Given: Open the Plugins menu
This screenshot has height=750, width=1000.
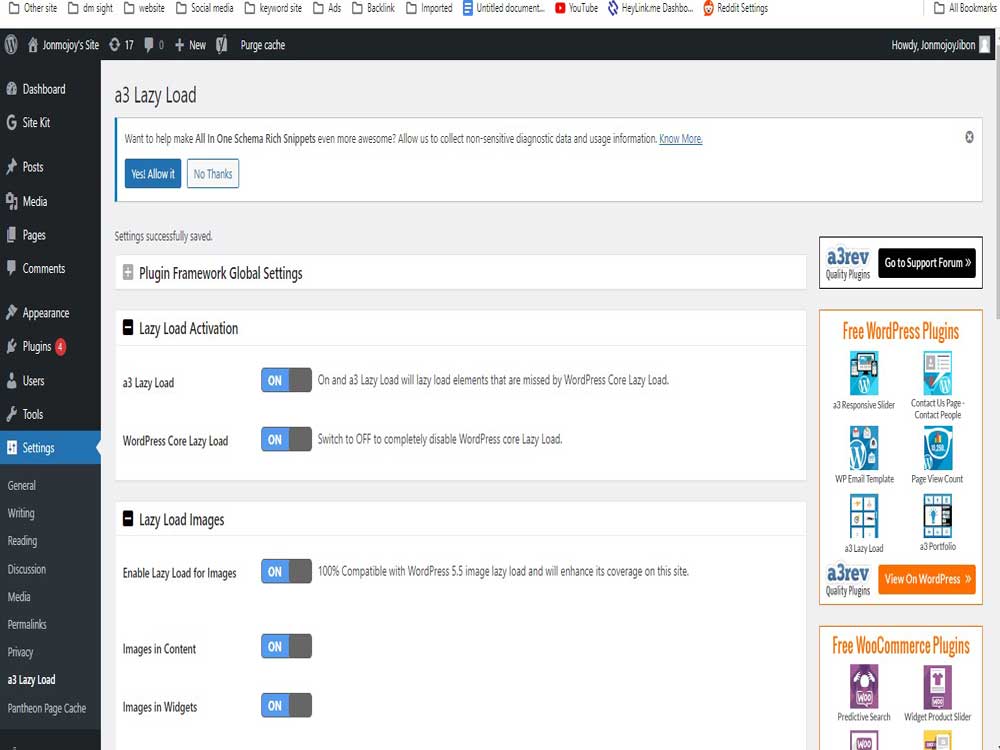Looking at the screenshot, I should pos(50,347).
